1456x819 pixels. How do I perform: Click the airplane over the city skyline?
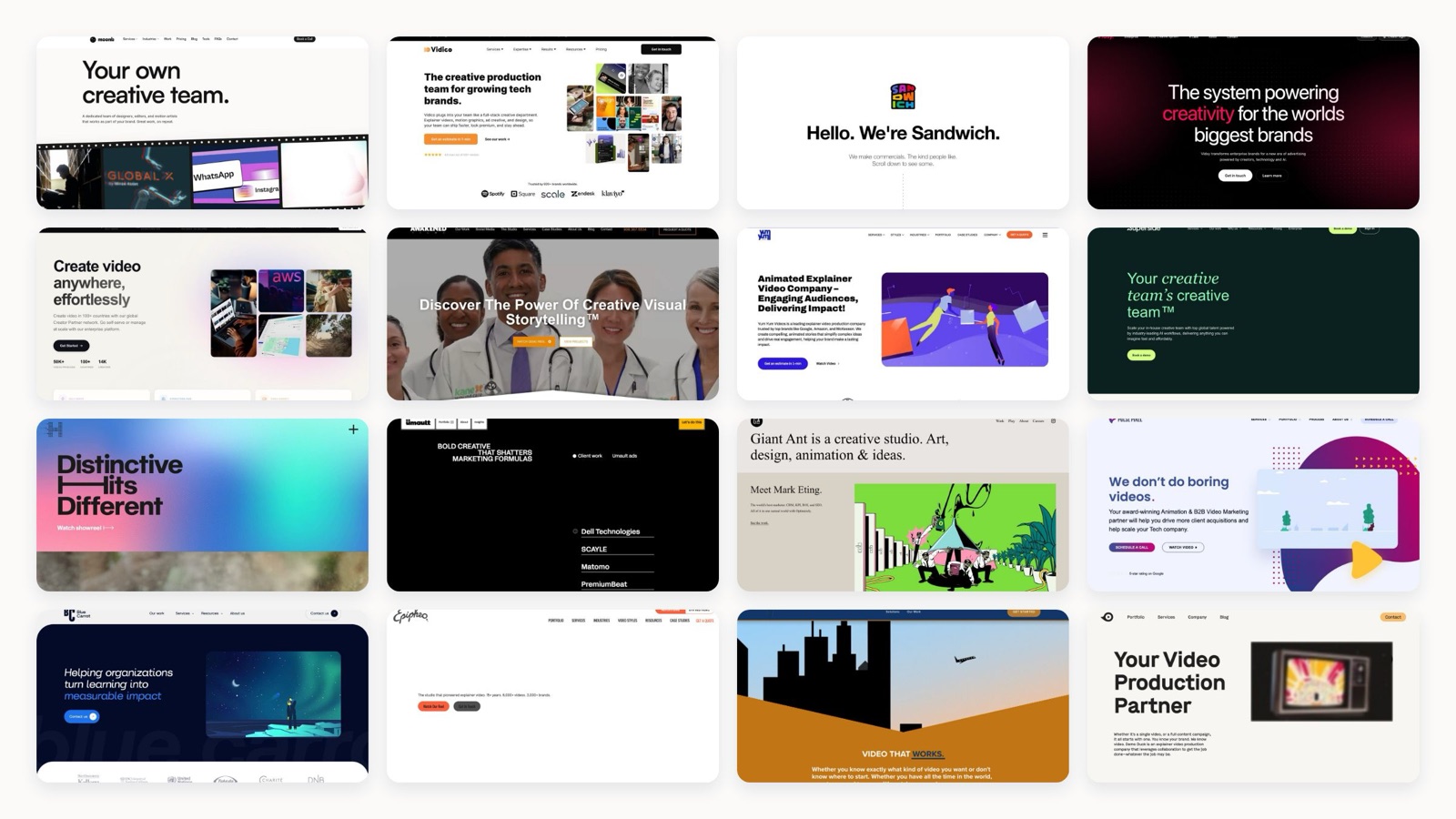965,659
